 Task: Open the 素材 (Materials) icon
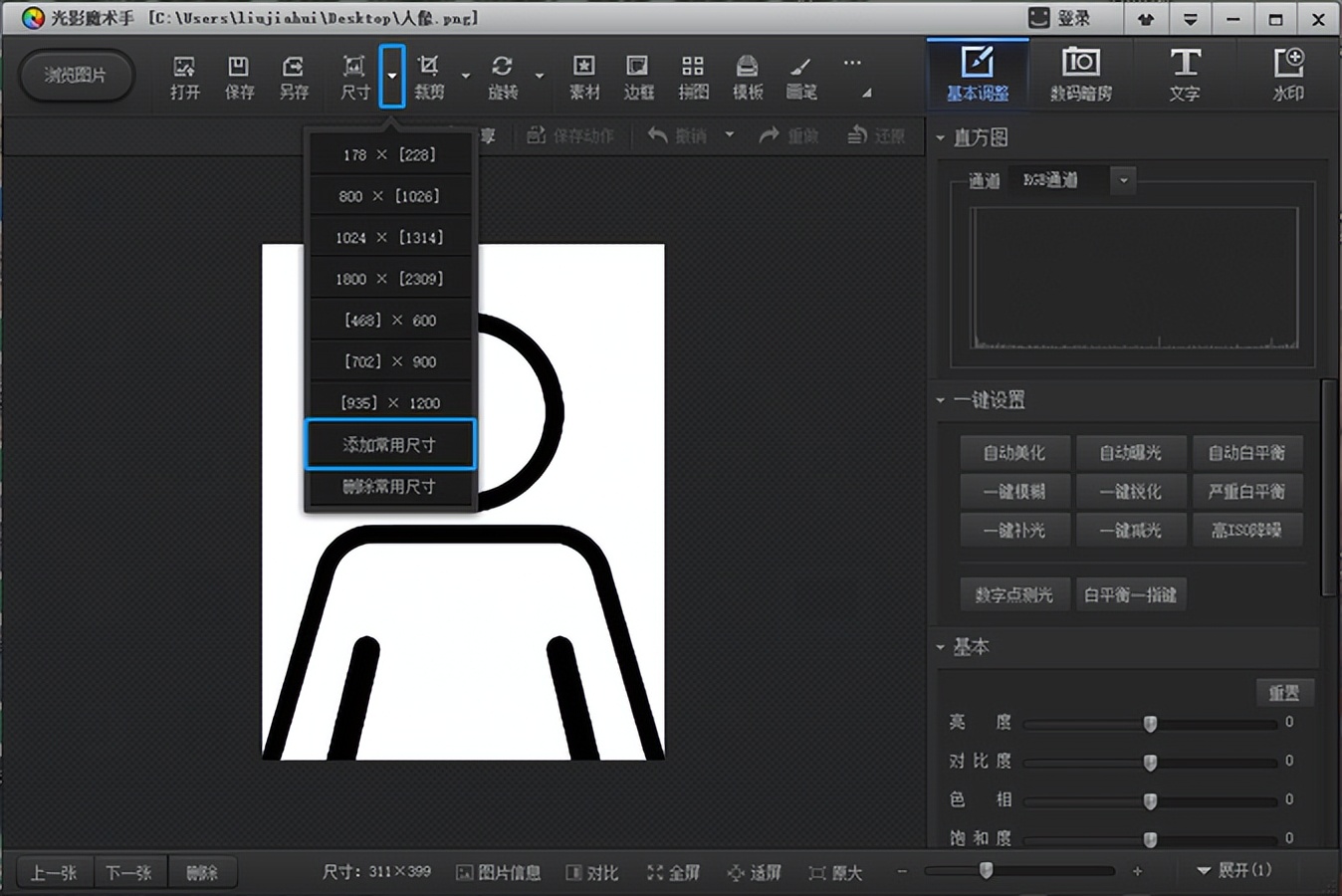[584, 77]
